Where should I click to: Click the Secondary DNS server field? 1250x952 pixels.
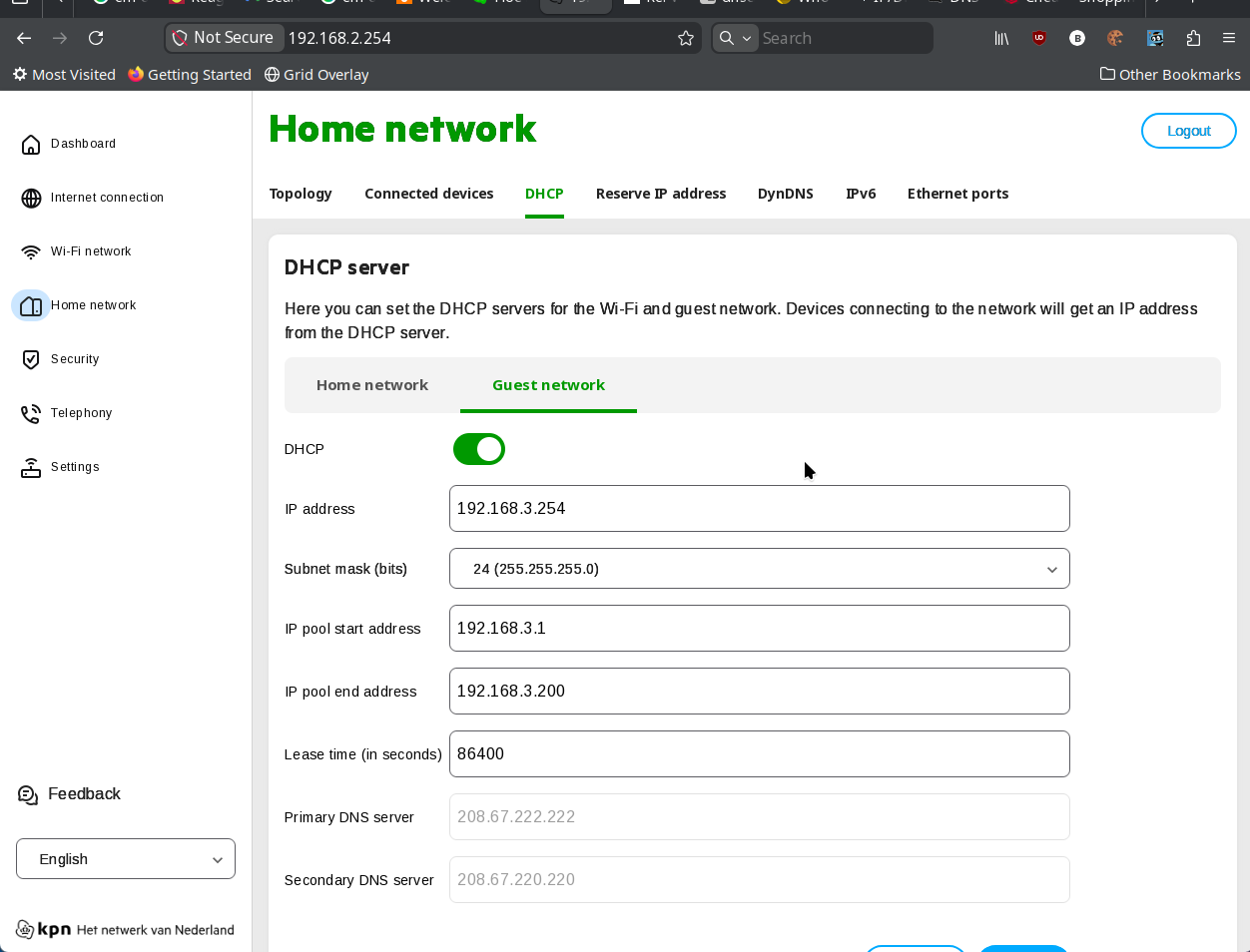pos(760,880)
